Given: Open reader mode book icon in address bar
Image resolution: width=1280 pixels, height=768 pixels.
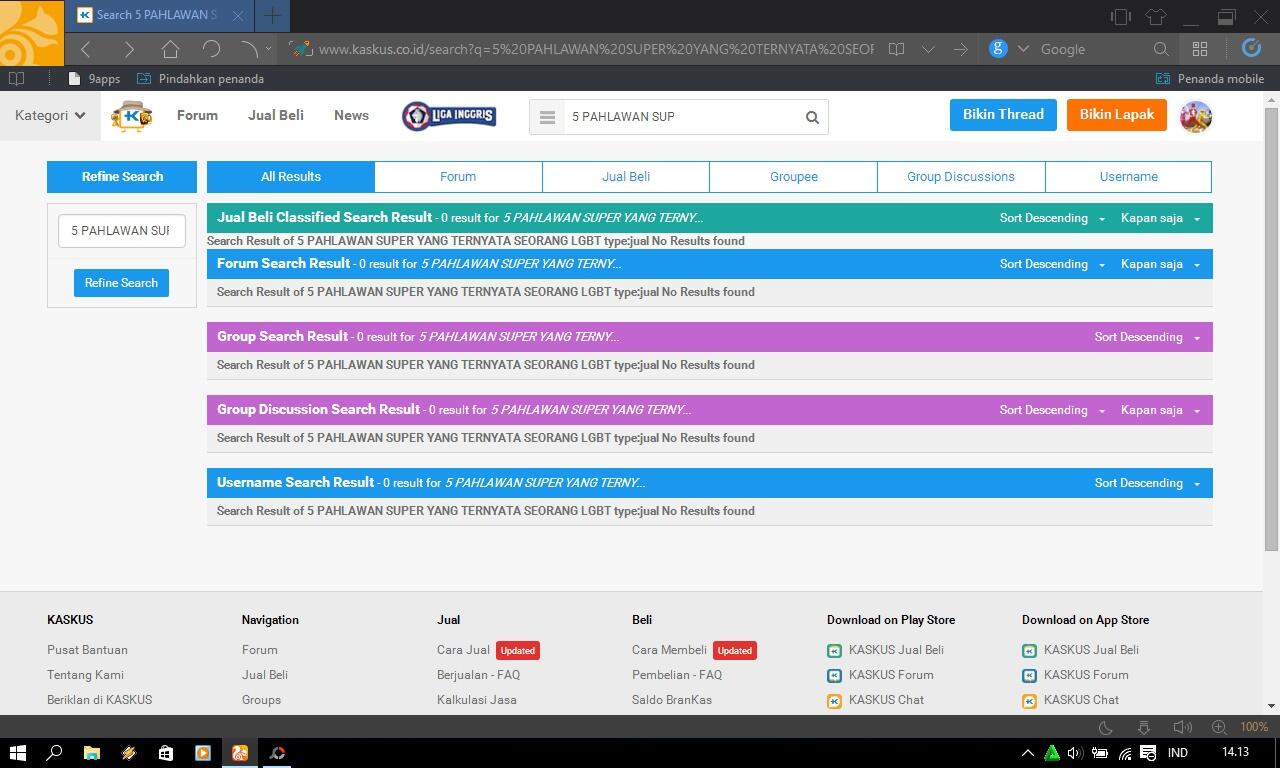Looking at the screenshot, I should pos(897,49).
